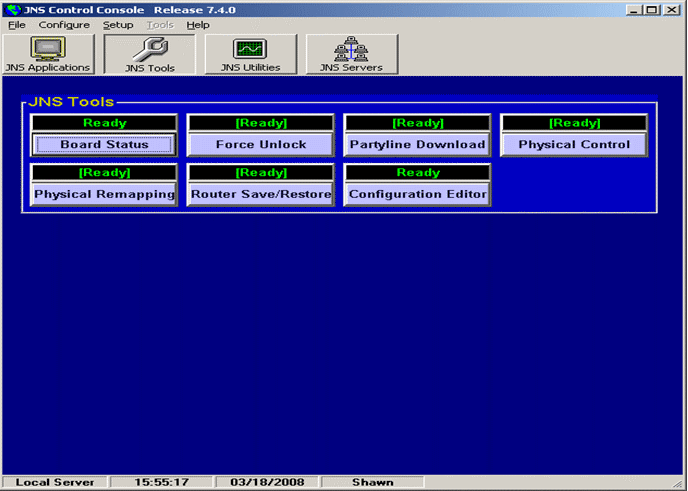Image resolution: width=688 pixels, height=491 pixels.
Task: Select the JNS Tools wrench button
Action: (x=150, y=54)
